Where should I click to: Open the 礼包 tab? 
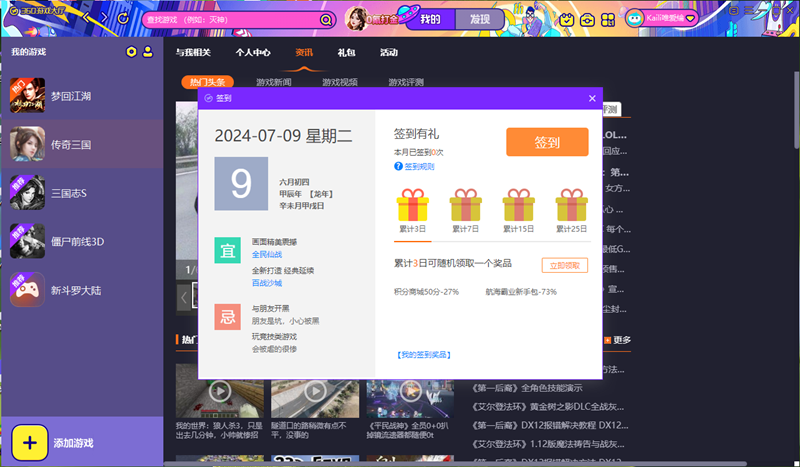346,52
